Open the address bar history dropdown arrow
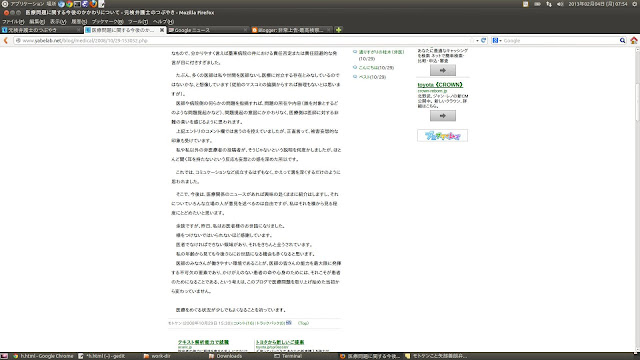 (477, 41)
